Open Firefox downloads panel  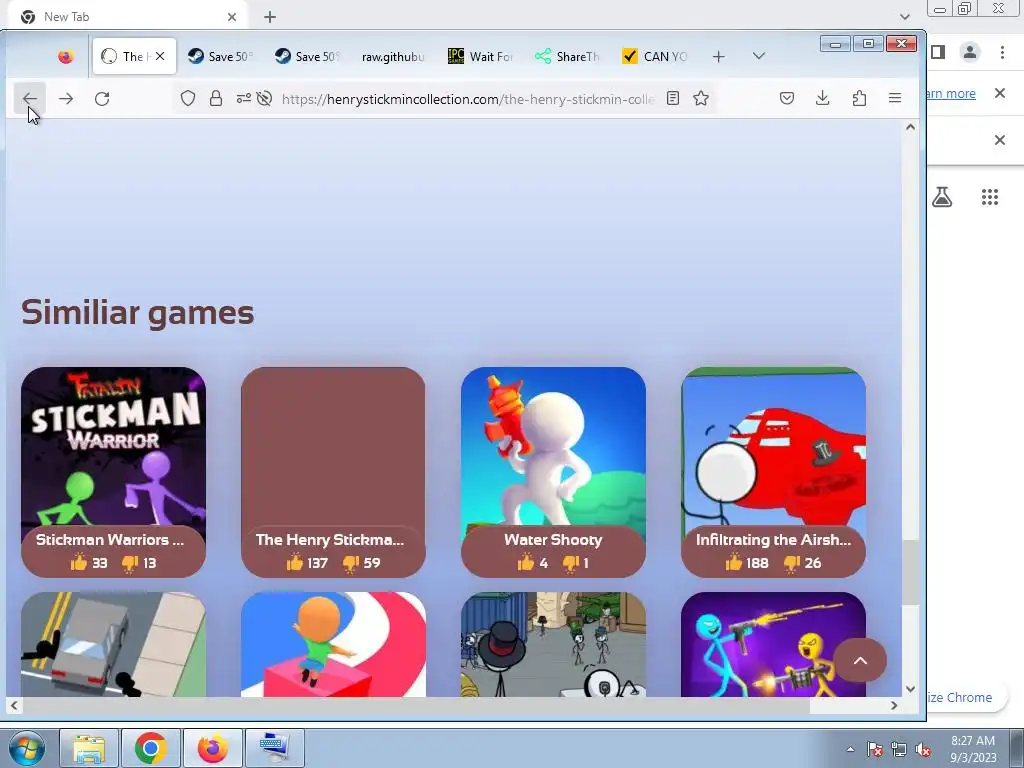823,99
